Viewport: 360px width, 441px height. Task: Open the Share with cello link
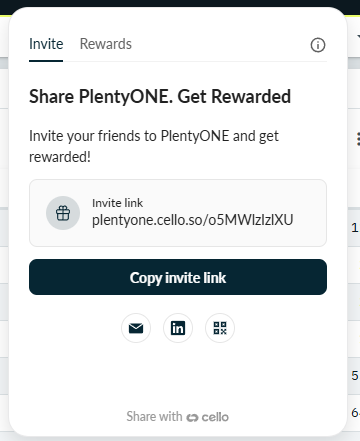pyautogui.click(x=178, y=417)
